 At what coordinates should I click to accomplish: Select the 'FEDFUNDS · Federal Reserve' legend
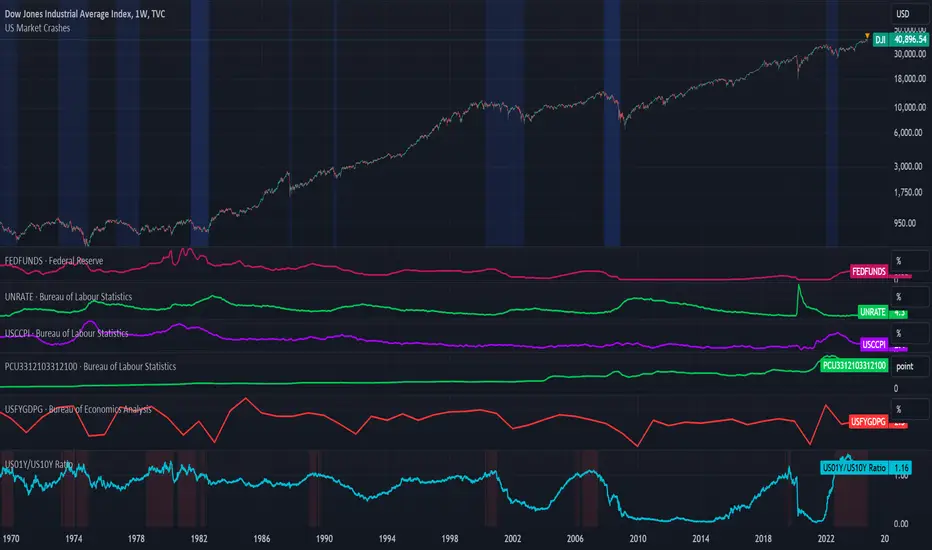click(53, 260)
